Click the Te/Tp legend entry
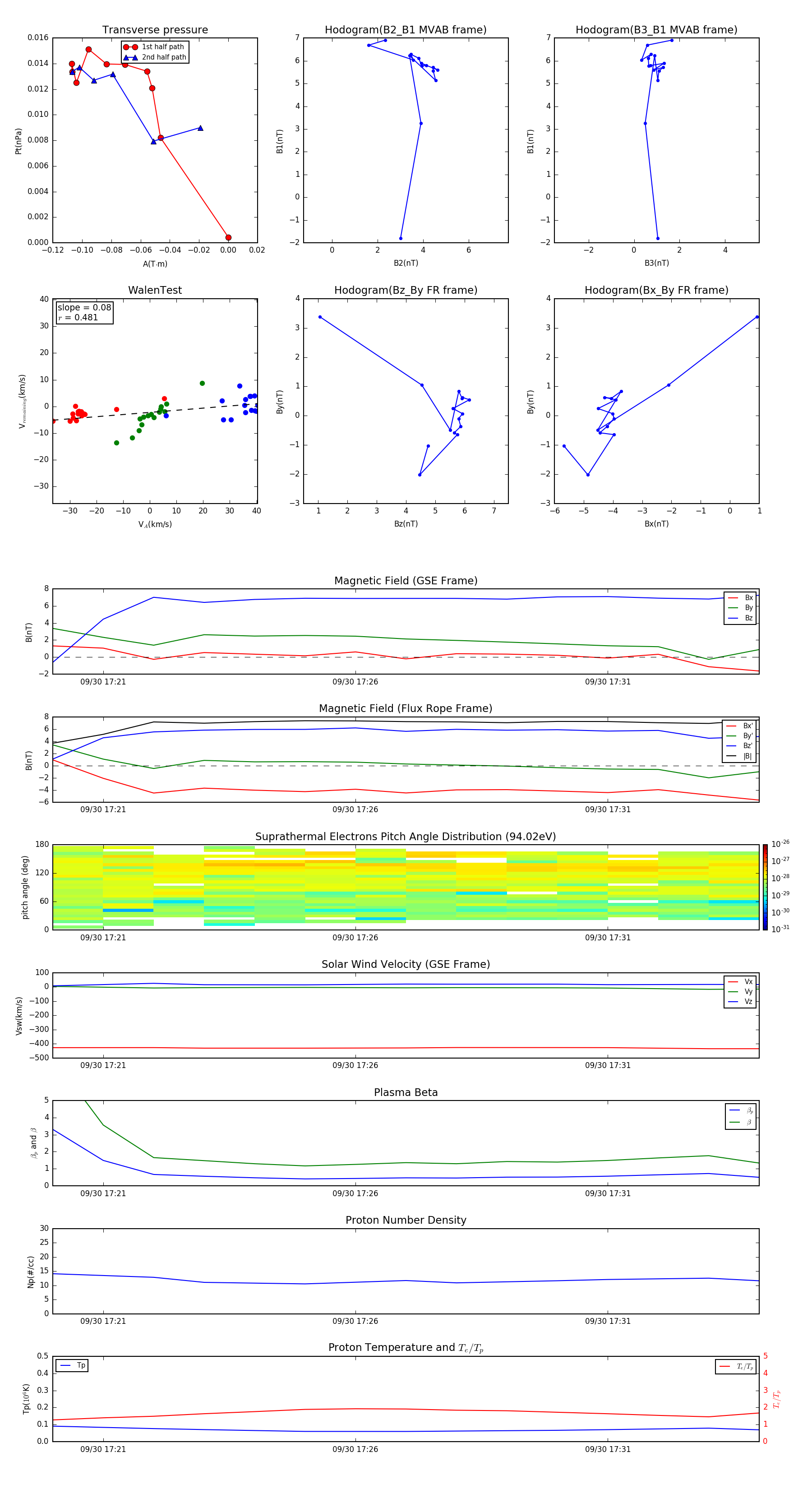 (x=737, y=1367)
